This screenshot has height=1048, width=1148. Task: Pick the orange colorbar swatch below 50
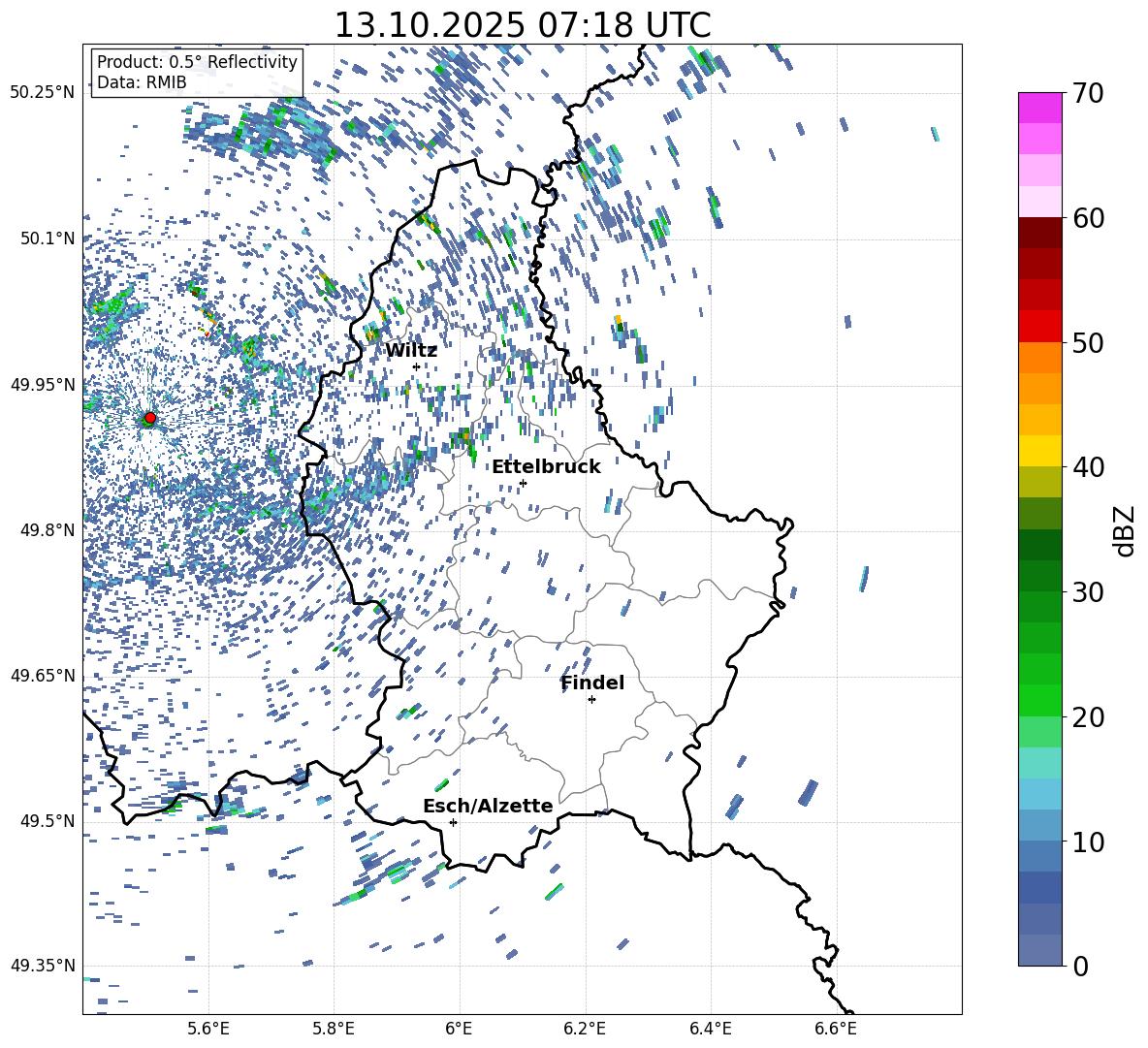pos(1040,358)
